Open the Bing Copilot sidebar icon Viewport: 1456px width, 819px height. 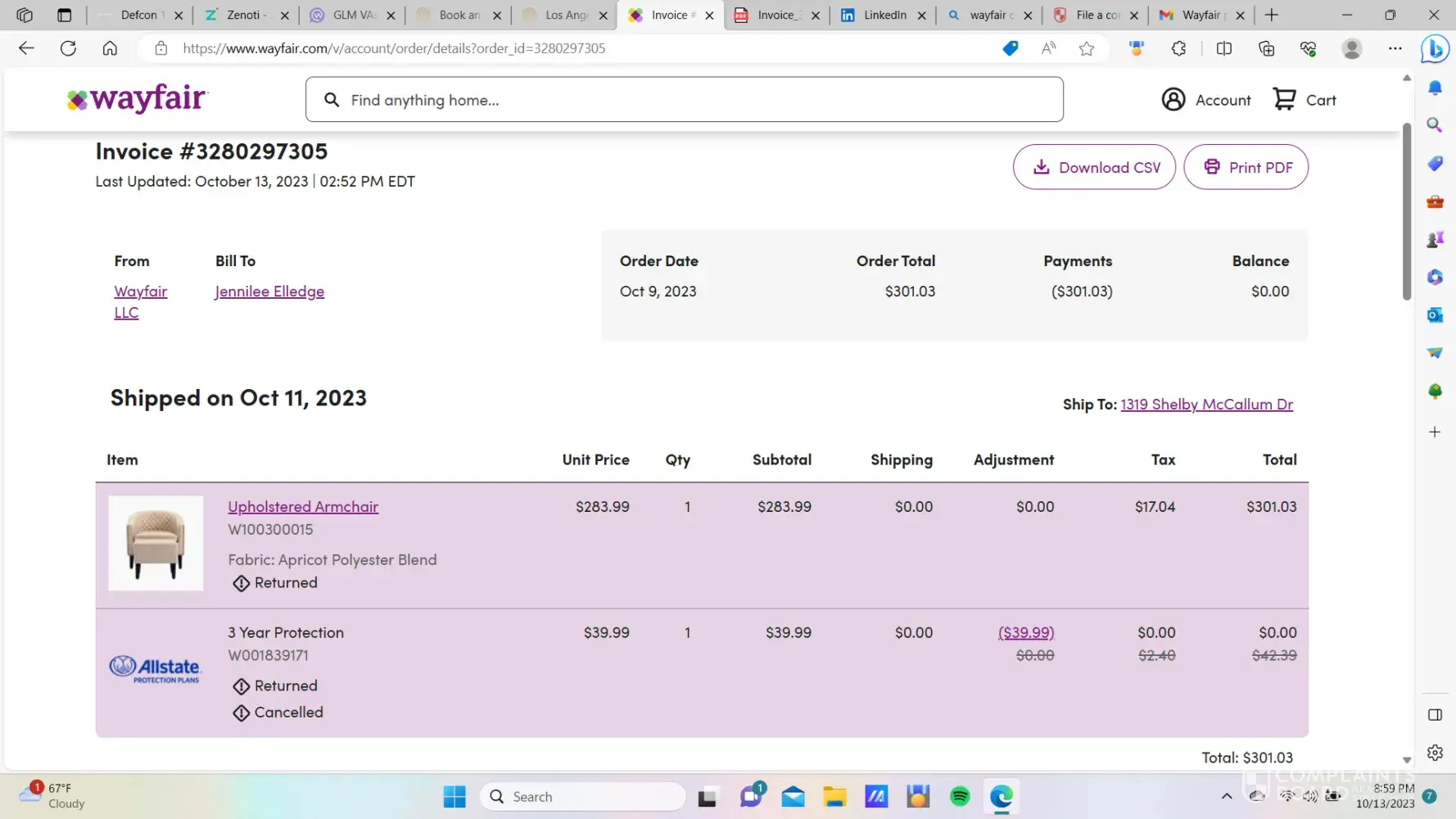point(1435,49)
